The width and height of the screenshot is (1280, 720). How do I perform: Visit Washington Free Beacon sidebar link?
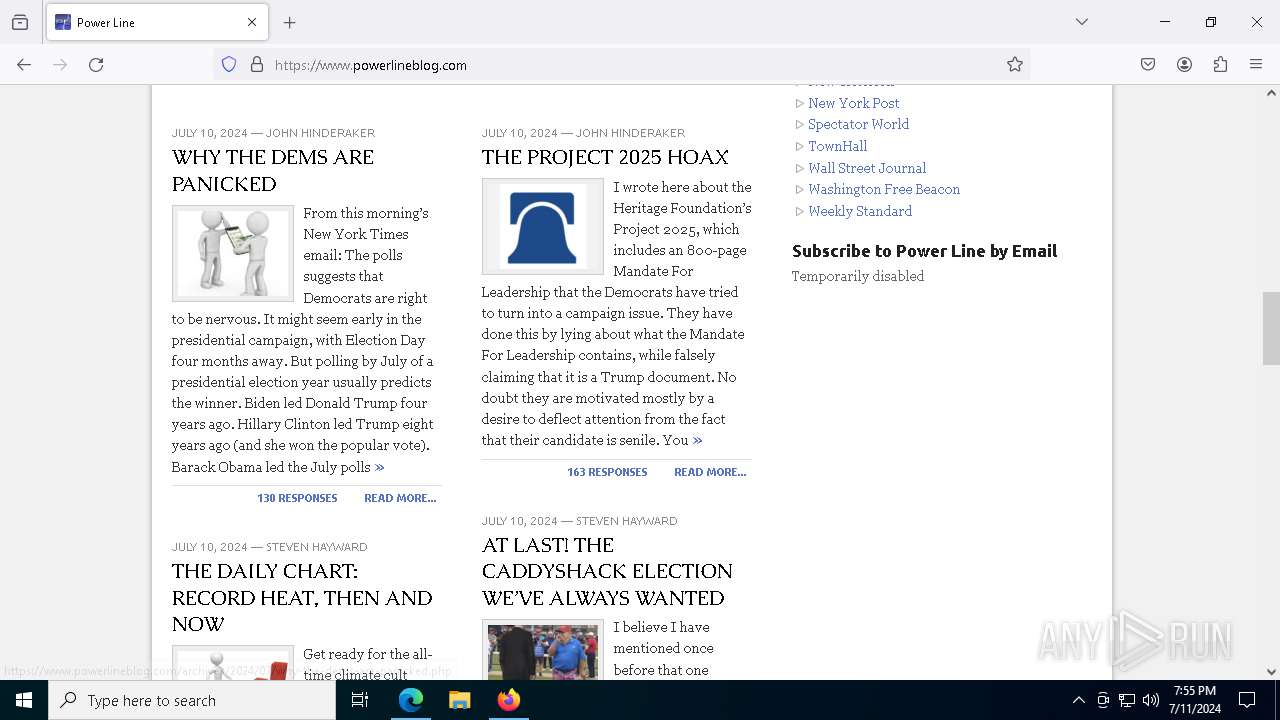[884, 189]
